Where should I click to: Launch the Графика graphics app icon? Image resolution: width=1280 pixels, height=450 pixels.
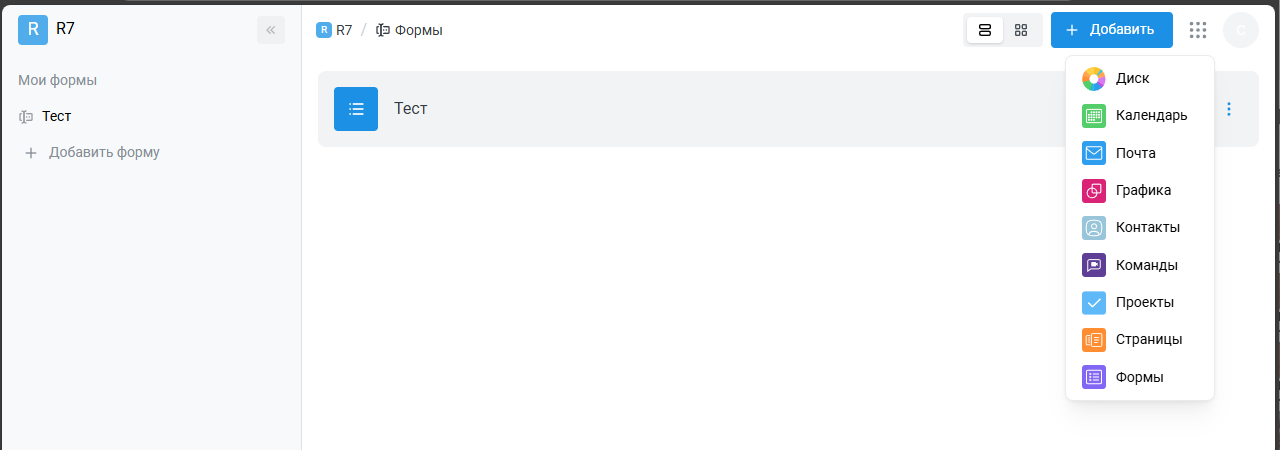[1094, 190]
